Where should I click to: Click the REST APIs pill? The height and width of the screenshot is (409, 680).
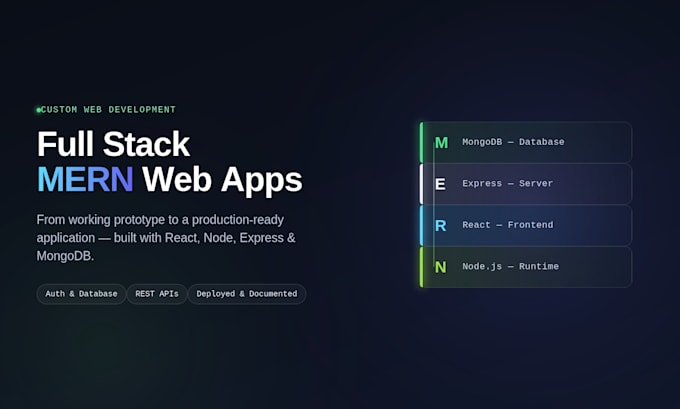point(157,294)
